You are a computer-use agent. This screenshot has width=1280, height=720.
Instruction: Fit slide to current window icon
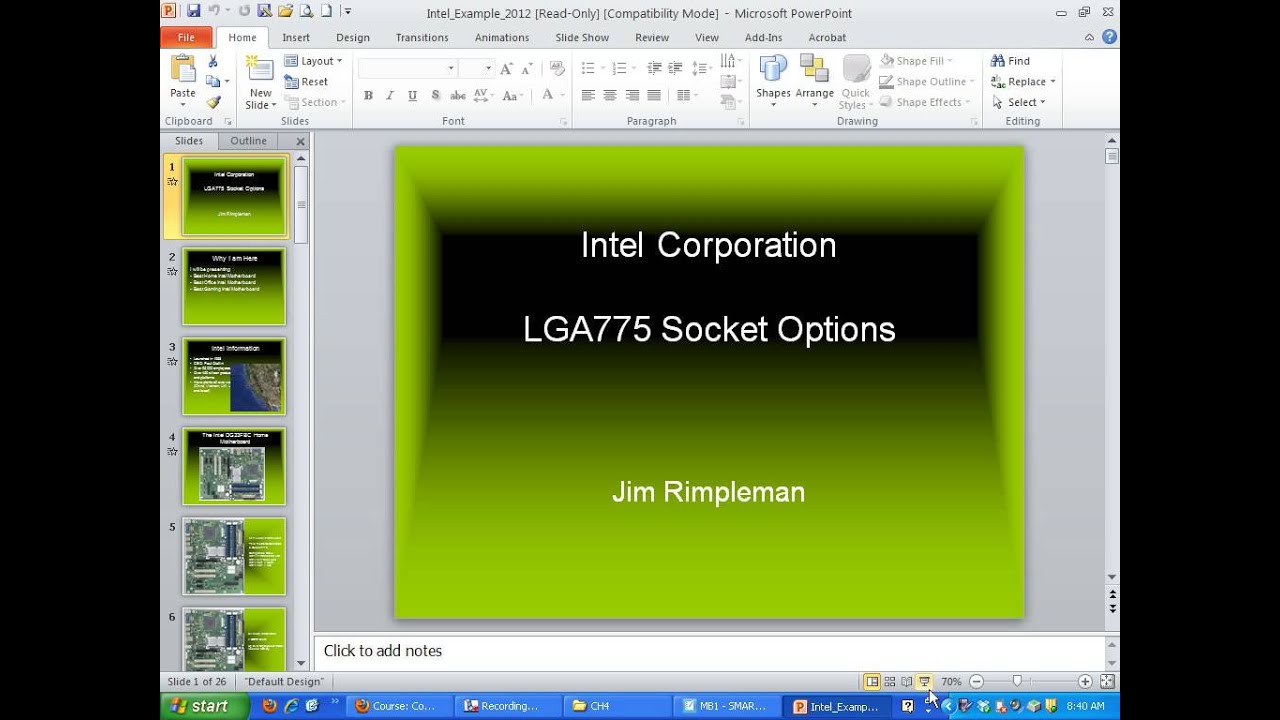(1107, 682)
